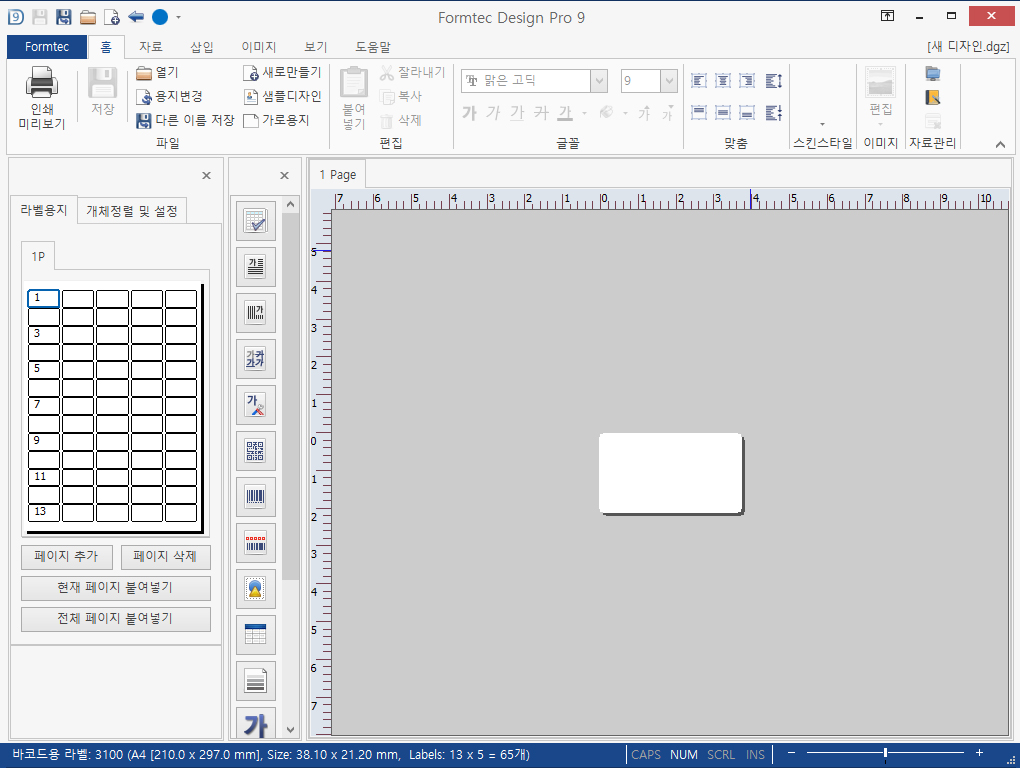1020x768 pixels.
Task: Switch to the 이미지 ribbon tab
Action: (259, 47)
